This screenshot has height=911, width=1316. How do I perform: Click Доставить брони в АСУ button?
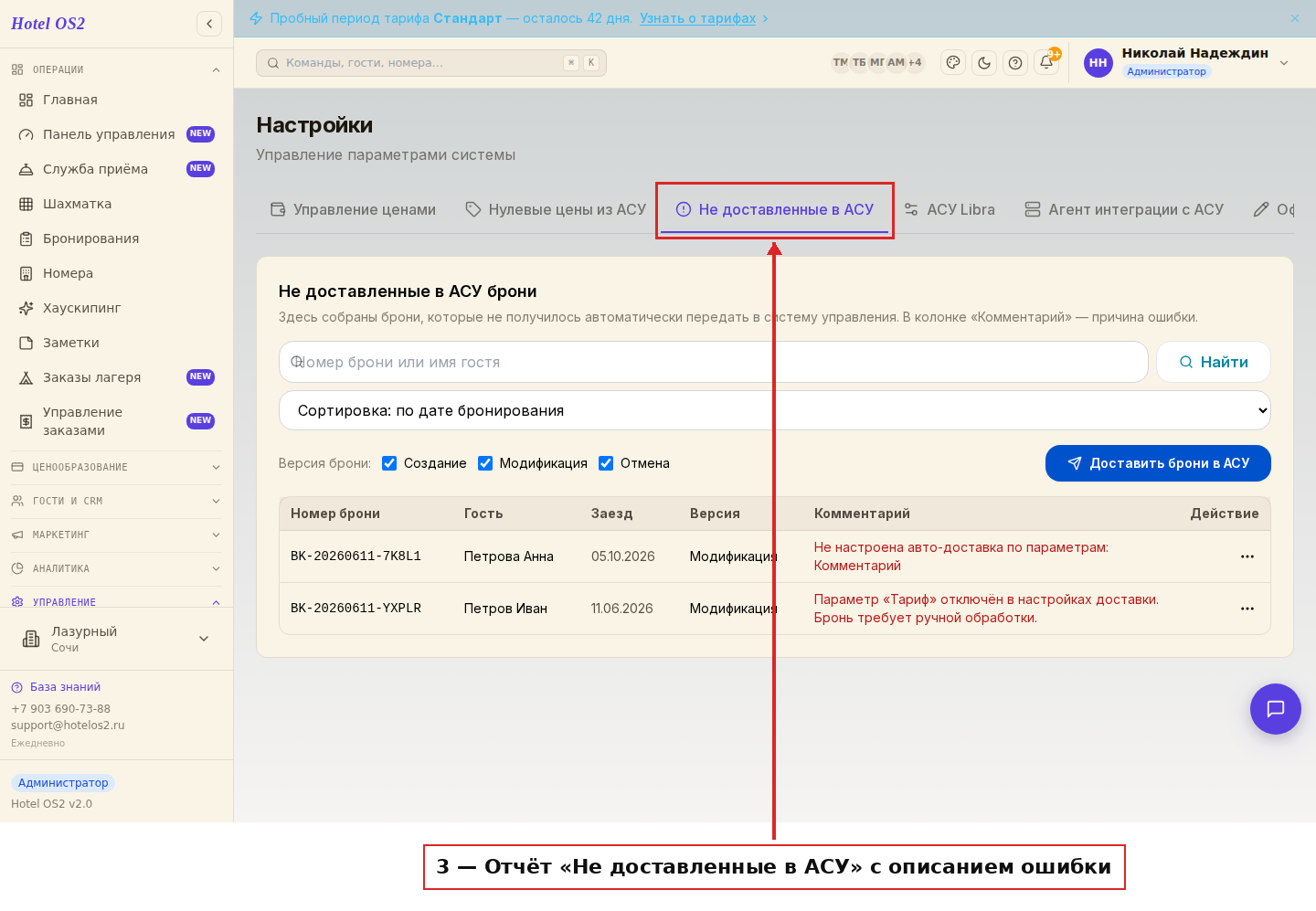click(1158, 463)
